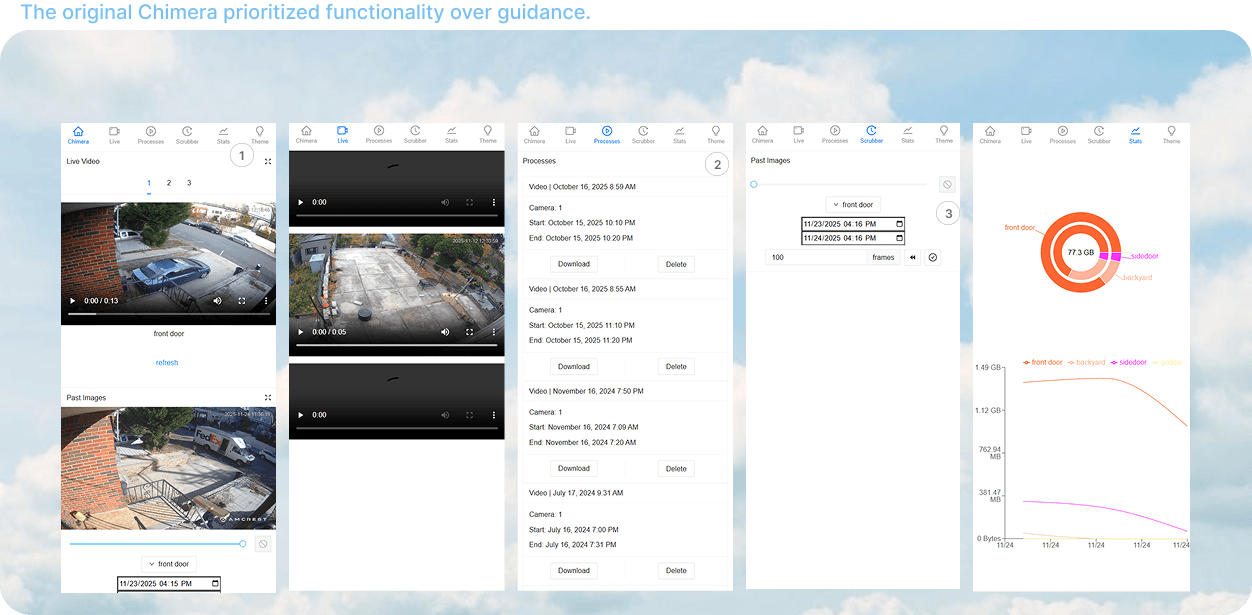The width and height of the screenshot is (1252, 615).
Task: Delete the July 17, 2024 9:31 AM video
Action: pos(676,570)
